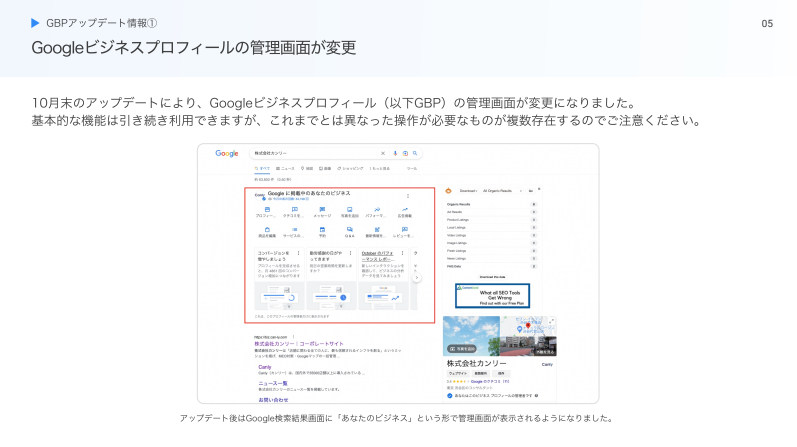Open the ツール search options
Image resolution: width=797 pixels, height=447 pixels.
411,168
